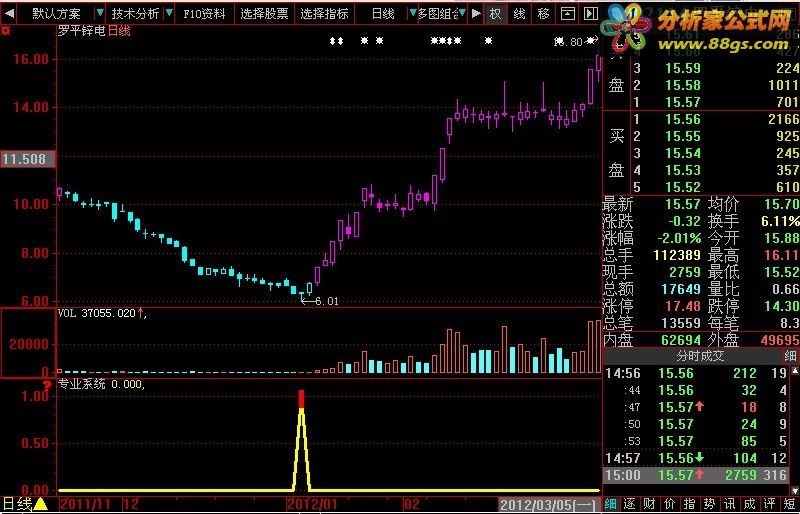Click the 内盘 value 62694
This screenshot has width=800, height=514.
[x=681, y=340]
